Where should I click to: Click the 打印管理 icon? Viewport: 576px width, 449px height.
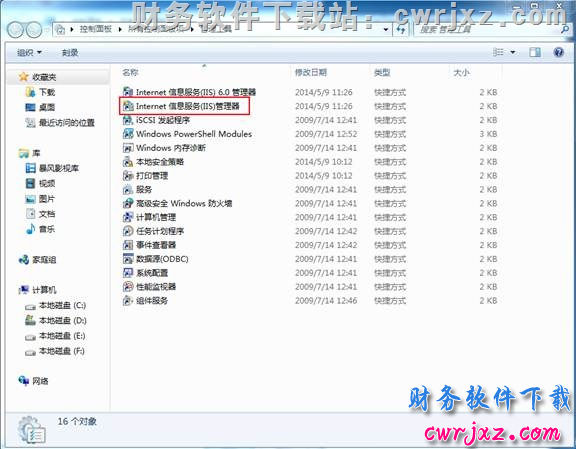tap(128, 176)
